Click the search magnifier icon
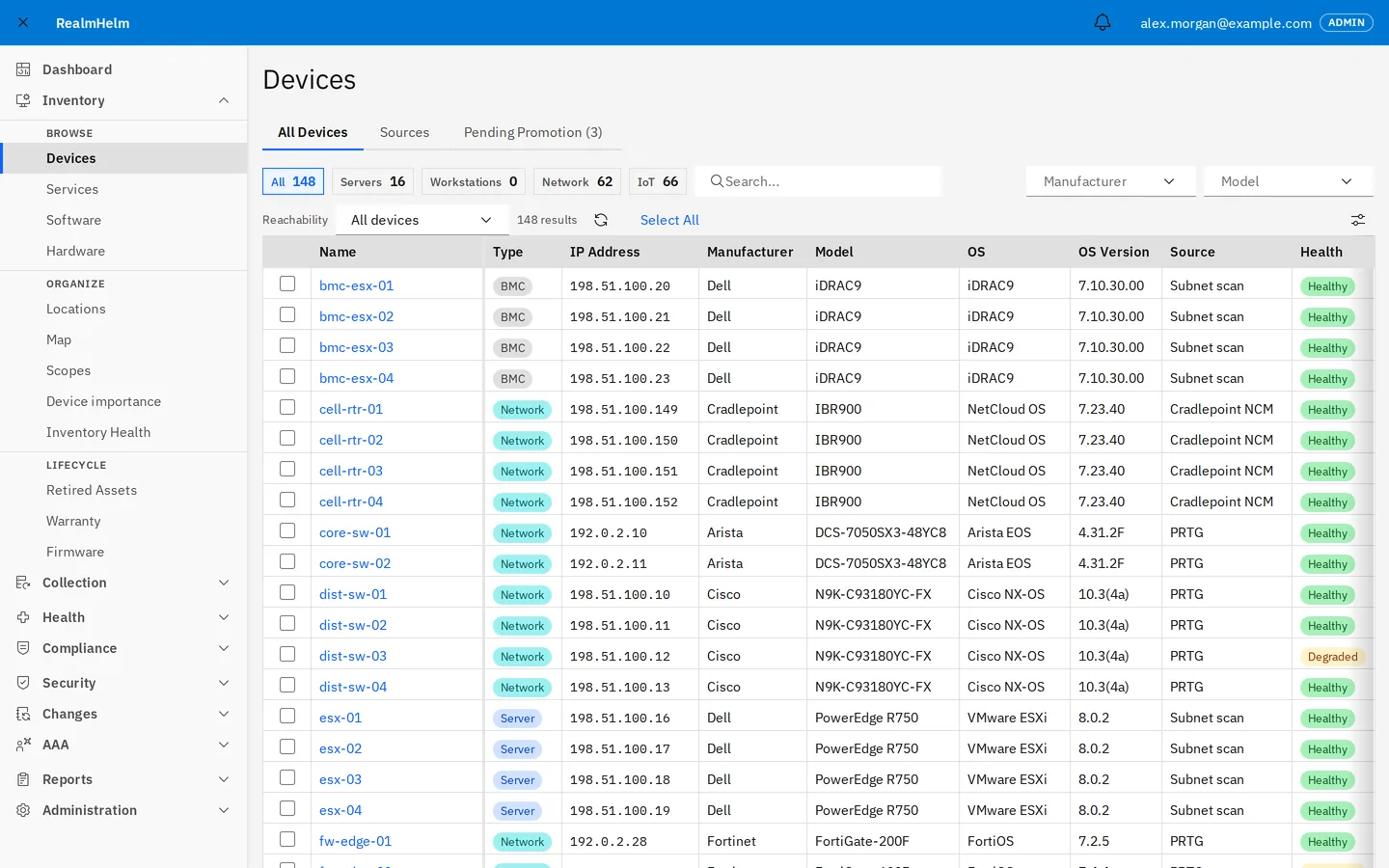This screenshot has width=1389, height=868. coord(717,181)
